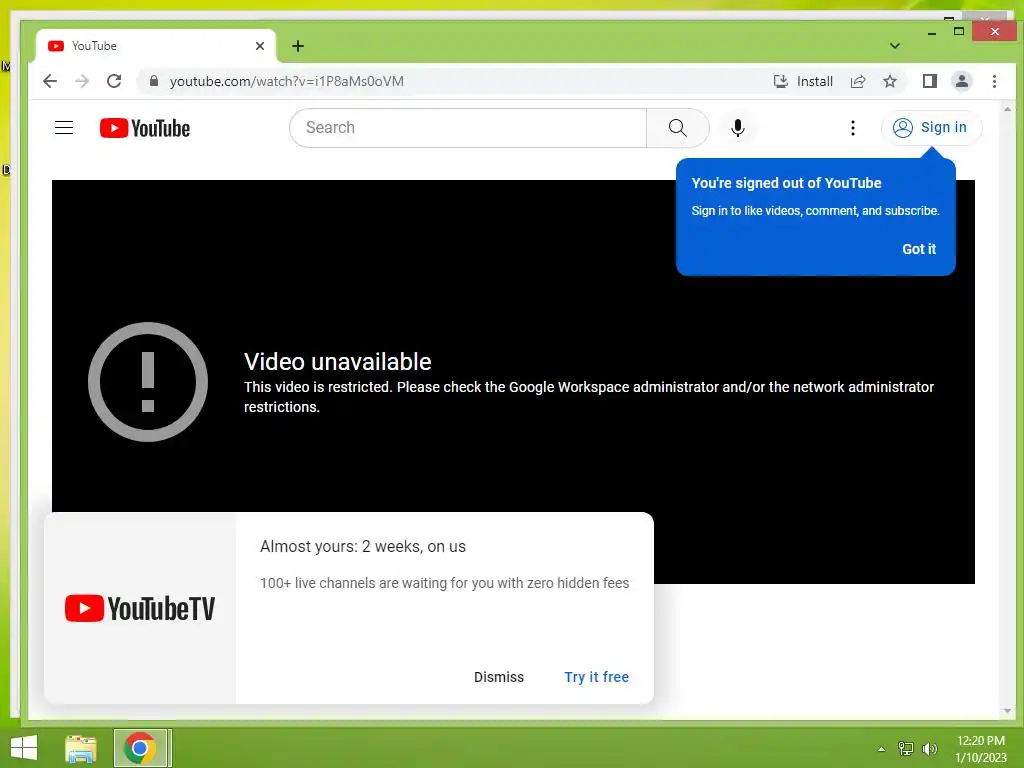
Task: Expand the tab search chevron
Action: point(895,46)
